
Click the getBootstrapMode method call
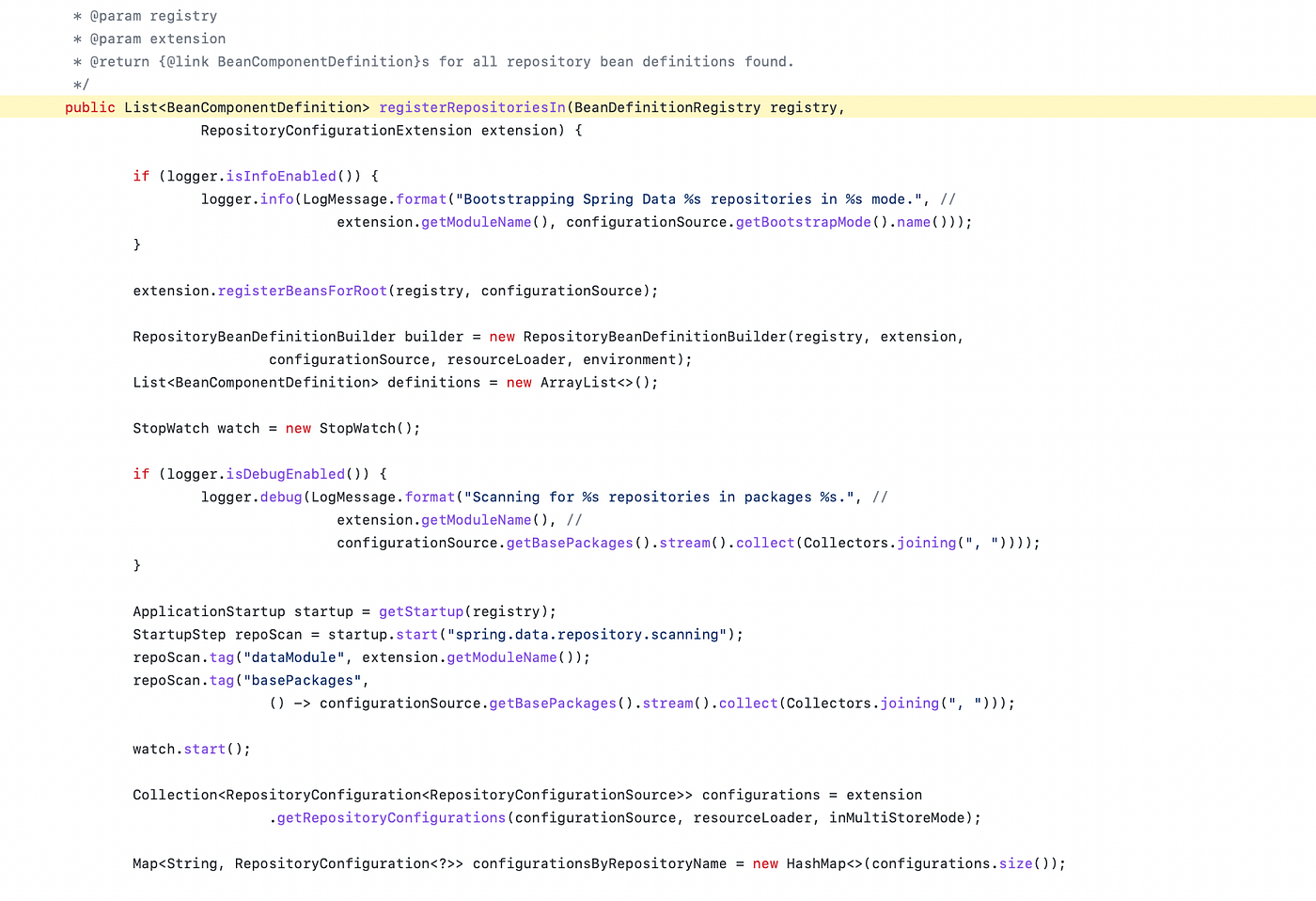coord(804,222)
